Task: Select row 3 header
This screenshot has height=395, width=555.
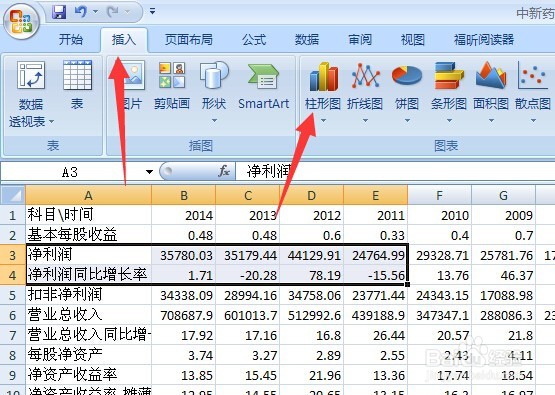Action: click(13, 255)
